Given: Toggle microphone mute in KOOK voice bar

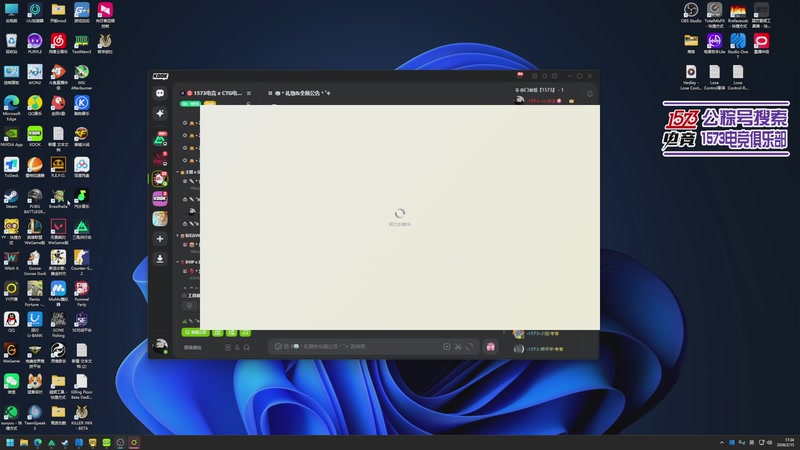Looking at the screenshot, I should (237, 347).
